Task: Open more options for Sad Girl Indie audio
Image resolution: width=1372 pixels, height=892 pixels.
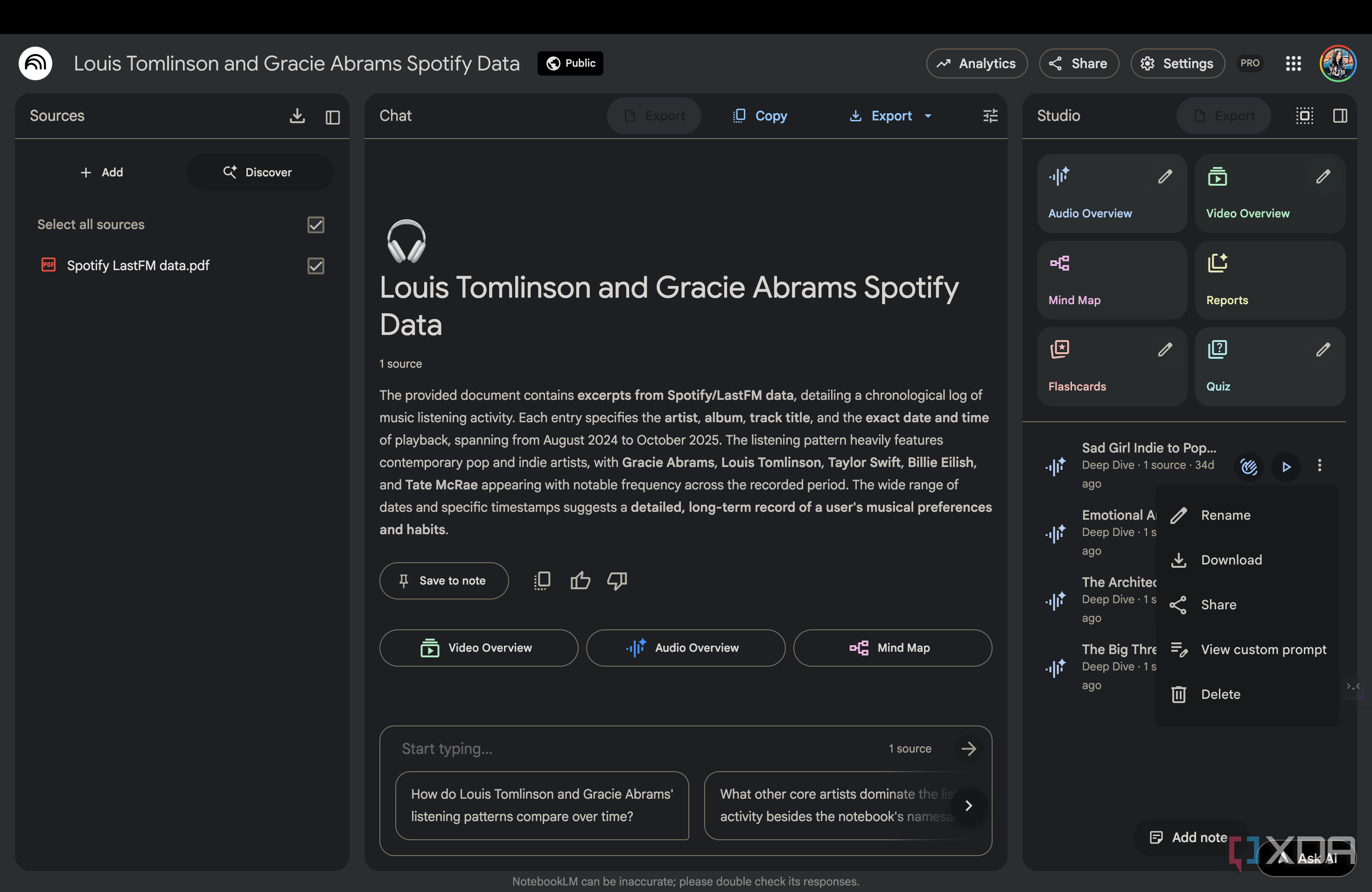Action: point(1319,465)
